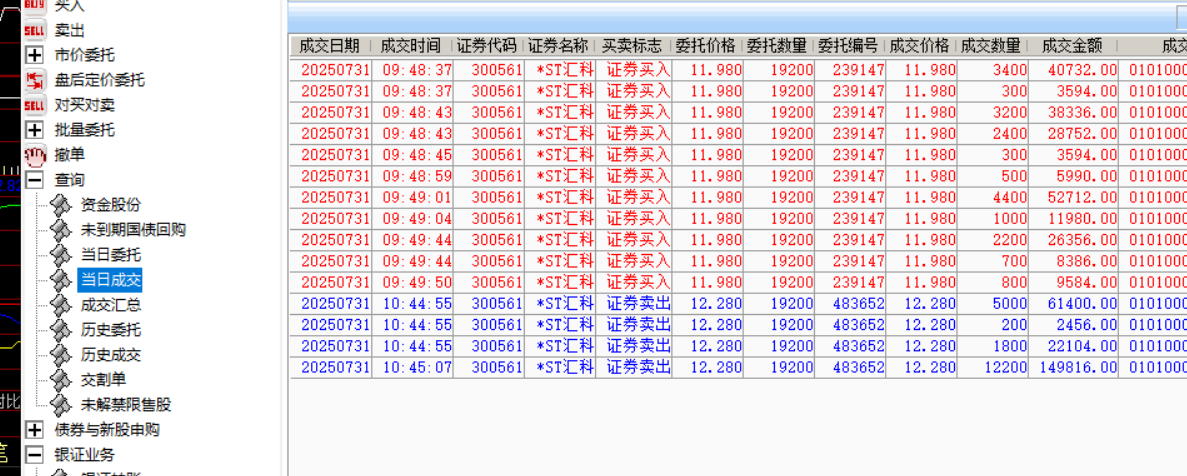Select the 银证业务 tree label
The width and height of the screenshot is (1187, 476).
click(84, 455)
